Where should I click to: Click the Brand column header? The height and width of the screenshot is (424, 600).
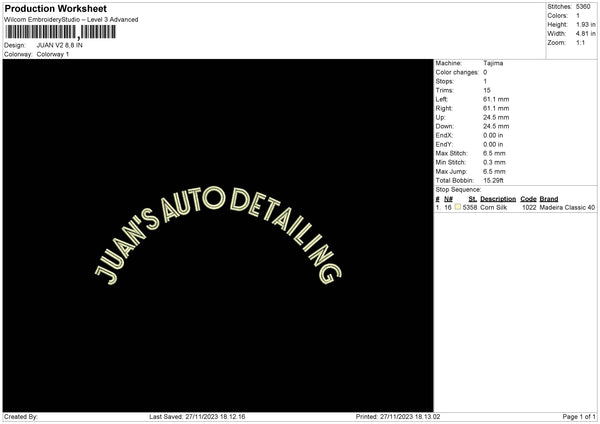click(x=549, y=199)
